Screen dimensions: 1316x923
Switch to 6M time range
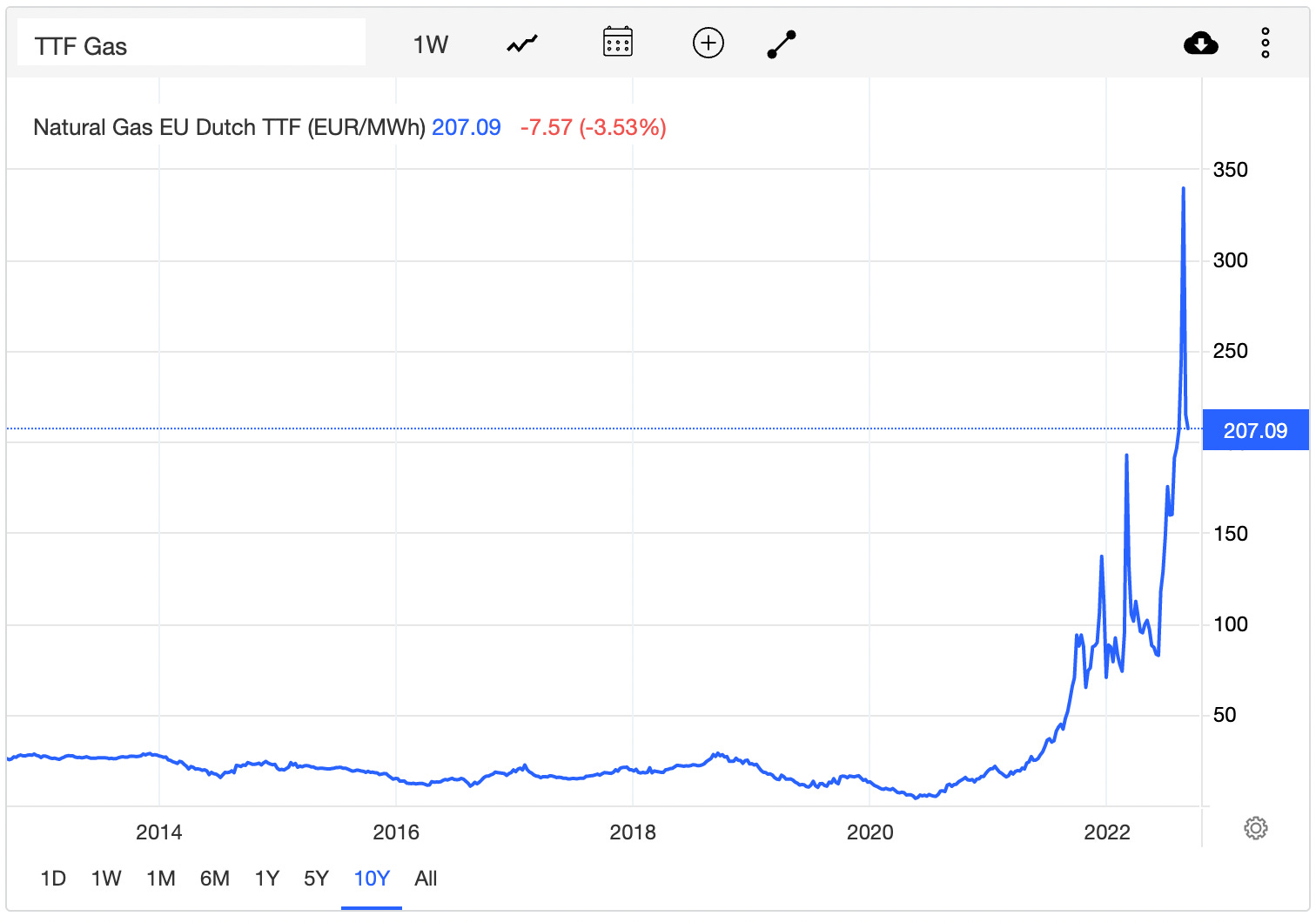215,879
